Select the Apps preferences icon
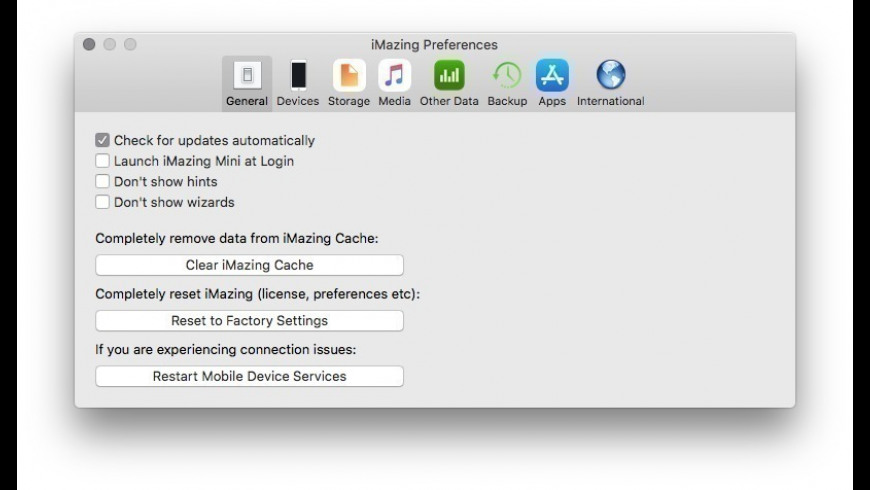 tap(552, 76)
